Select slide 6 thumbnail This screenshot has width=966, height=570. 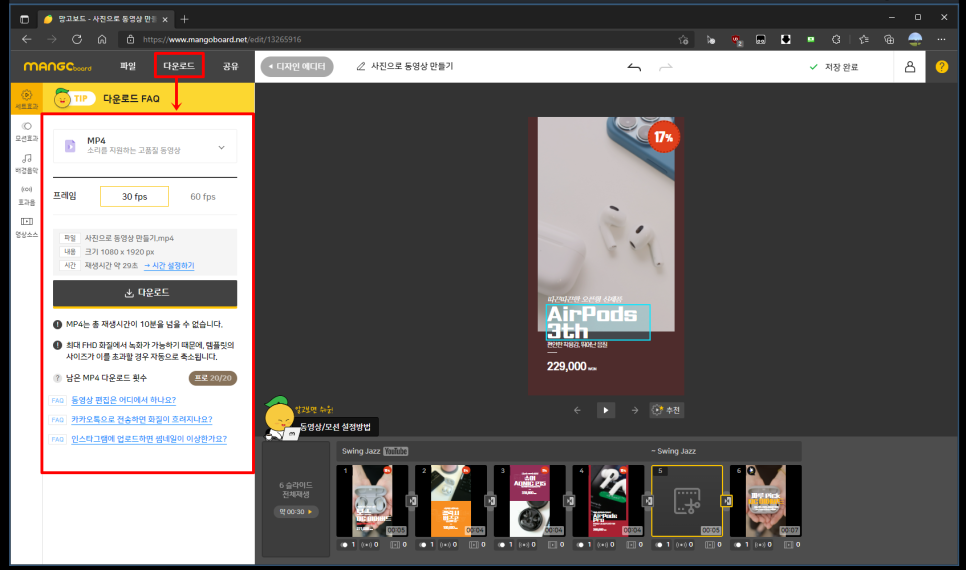(766, 501)
